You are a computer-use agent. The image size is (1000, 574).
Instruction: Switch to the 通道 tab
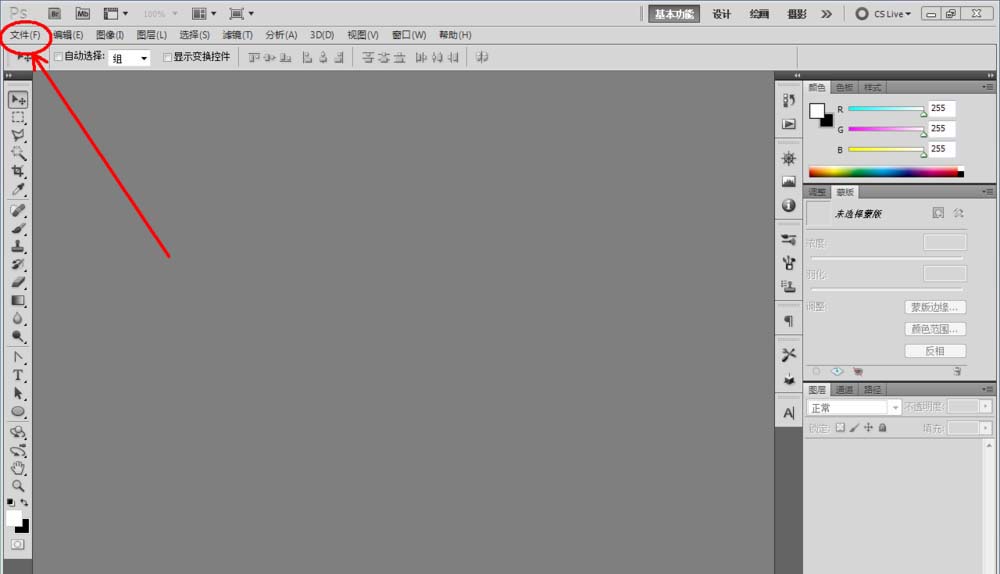844,390
